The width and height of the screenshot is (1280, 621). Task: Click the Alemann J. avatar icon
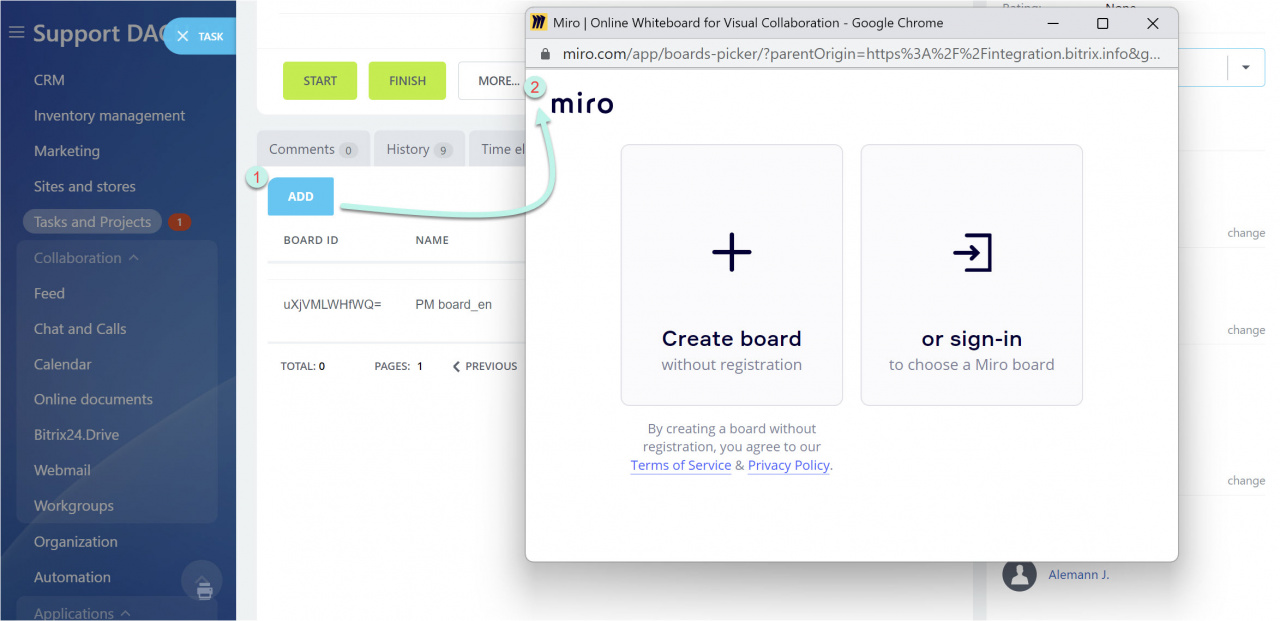[1019, 574]
